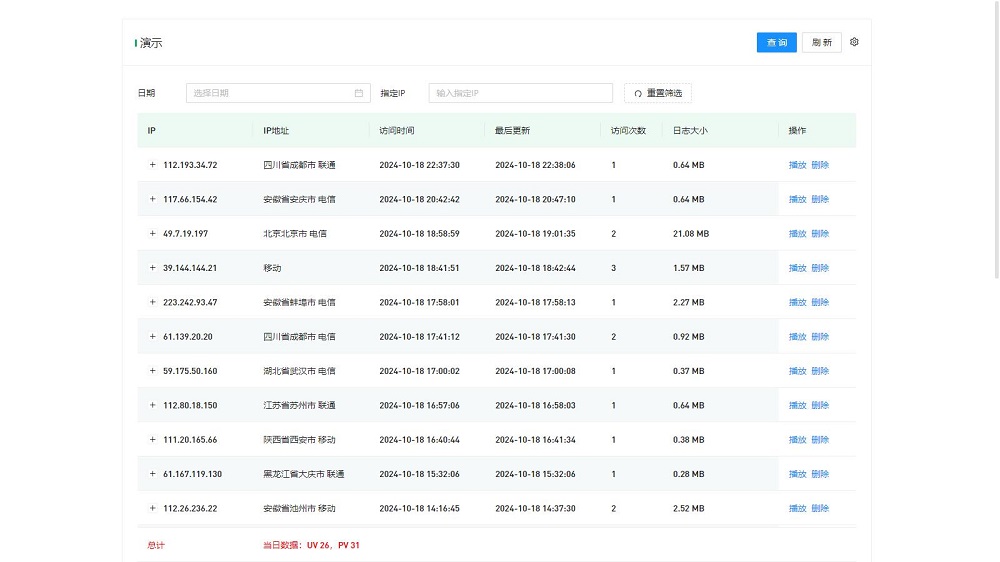Expand row 117.66.154.42
1000x562 pixels.
coord(152,199)
